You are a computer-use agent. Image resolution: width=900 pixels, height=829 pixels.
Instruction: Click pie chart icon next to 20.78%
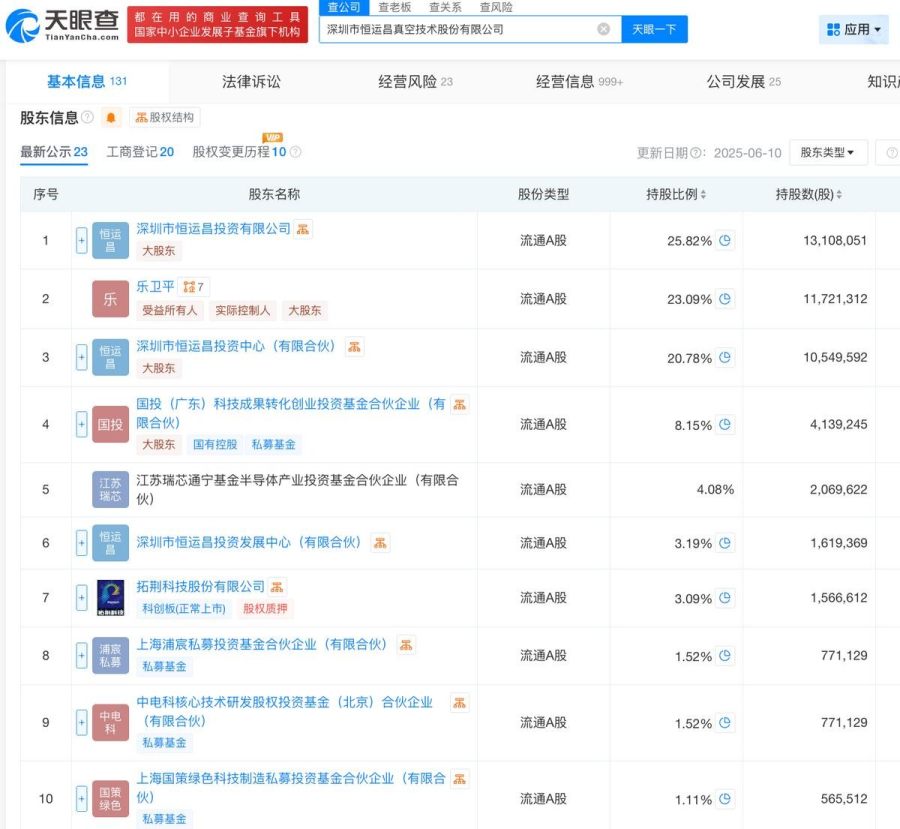(725, 358)
